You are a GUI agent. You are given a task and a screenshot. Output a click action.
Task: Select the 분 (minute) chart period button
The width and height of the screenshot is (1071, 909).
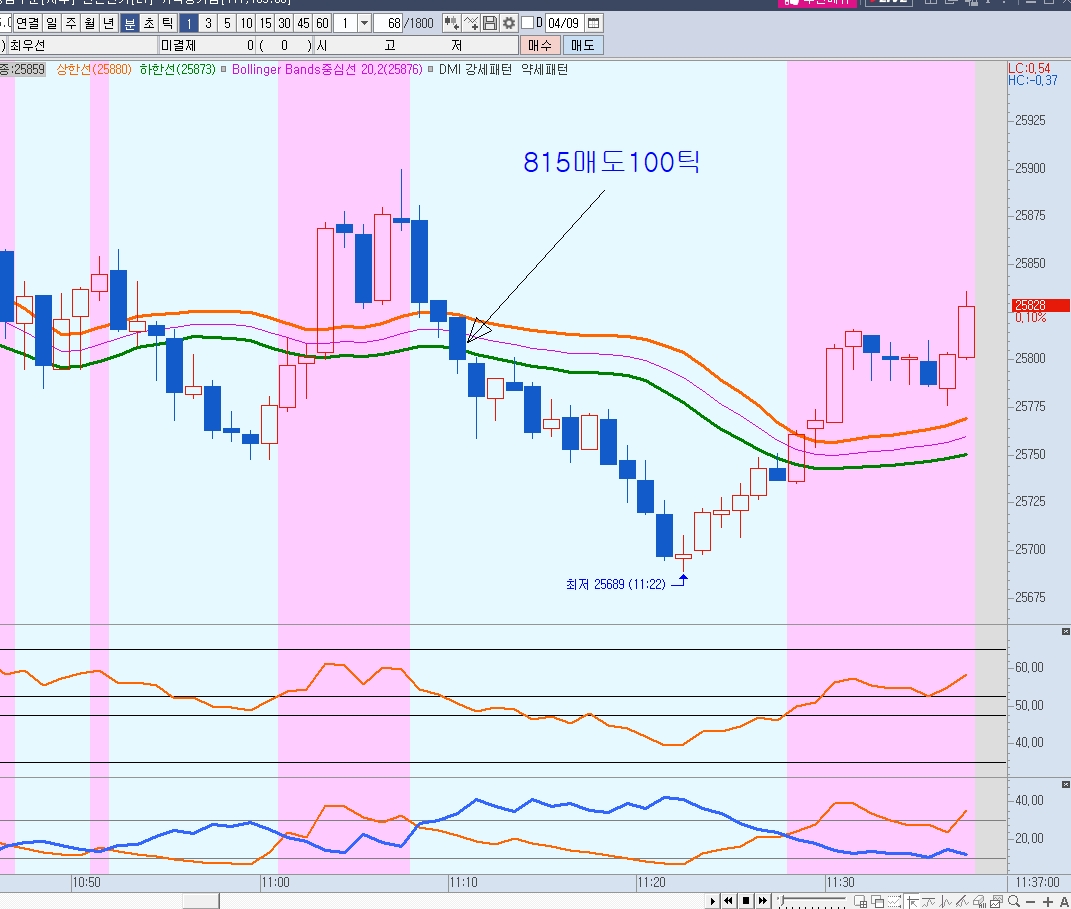(x=130, y=23)
